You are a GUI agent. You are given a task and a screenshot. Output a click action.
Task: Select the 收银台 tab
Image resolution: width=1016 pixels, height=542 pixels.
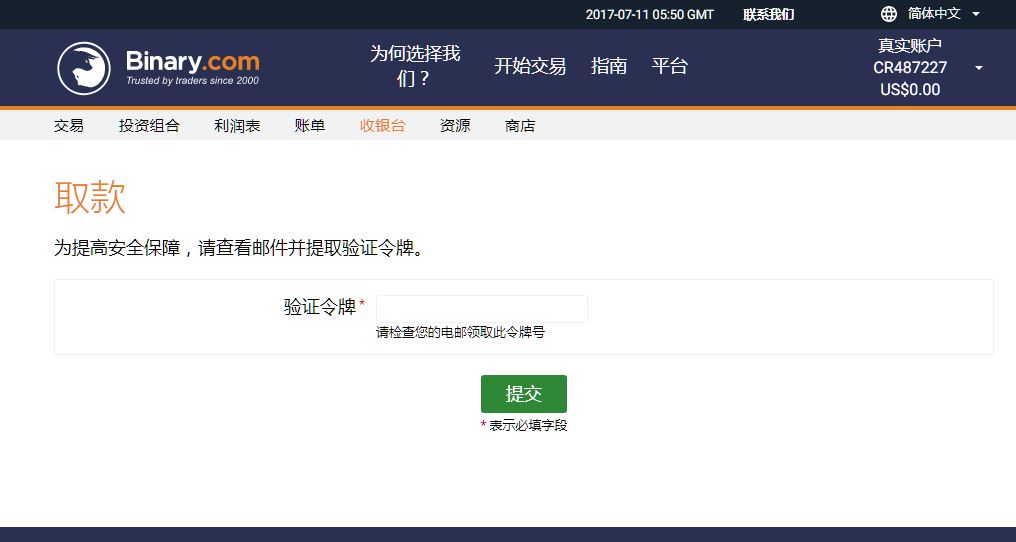pos(383,126)
